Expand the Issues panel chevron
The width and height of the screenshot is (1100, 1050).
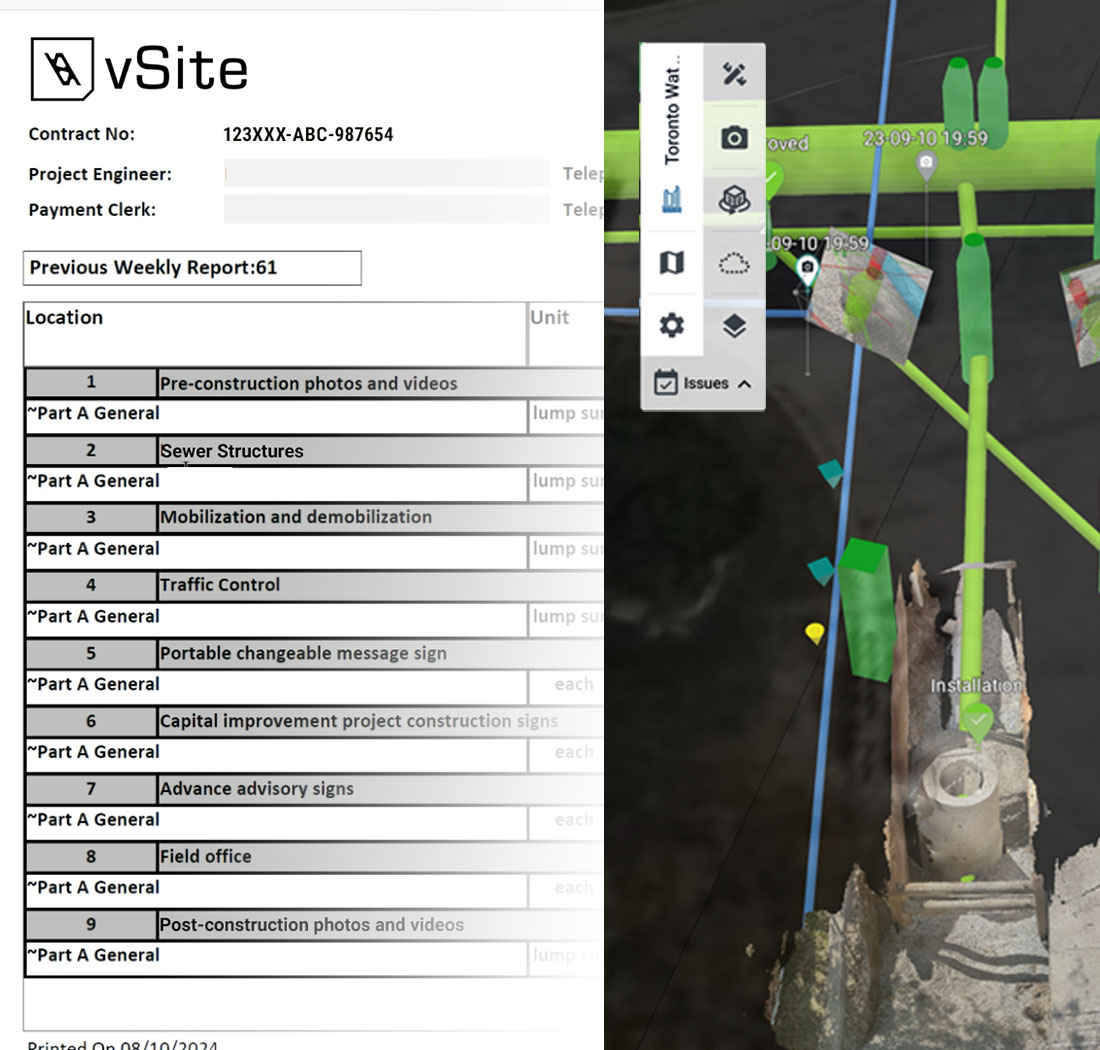point(744,383)
